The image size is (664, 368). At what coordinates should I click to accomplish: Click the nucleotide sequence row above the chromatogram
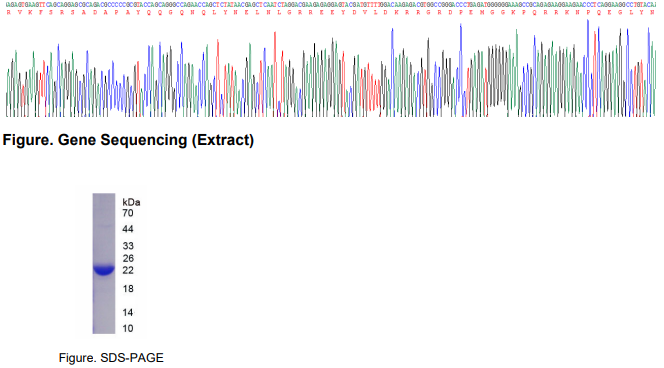click(331, 4)
